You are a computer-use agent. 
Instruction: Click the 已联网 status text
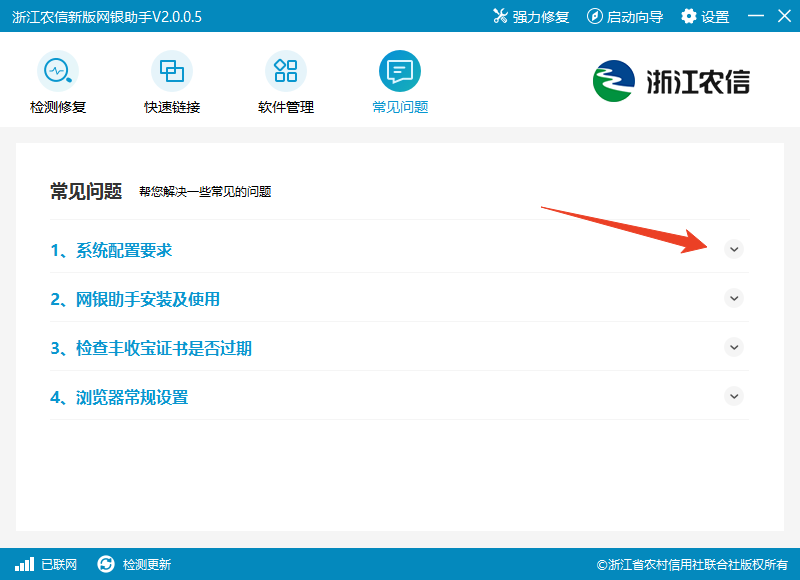[59, 564]
